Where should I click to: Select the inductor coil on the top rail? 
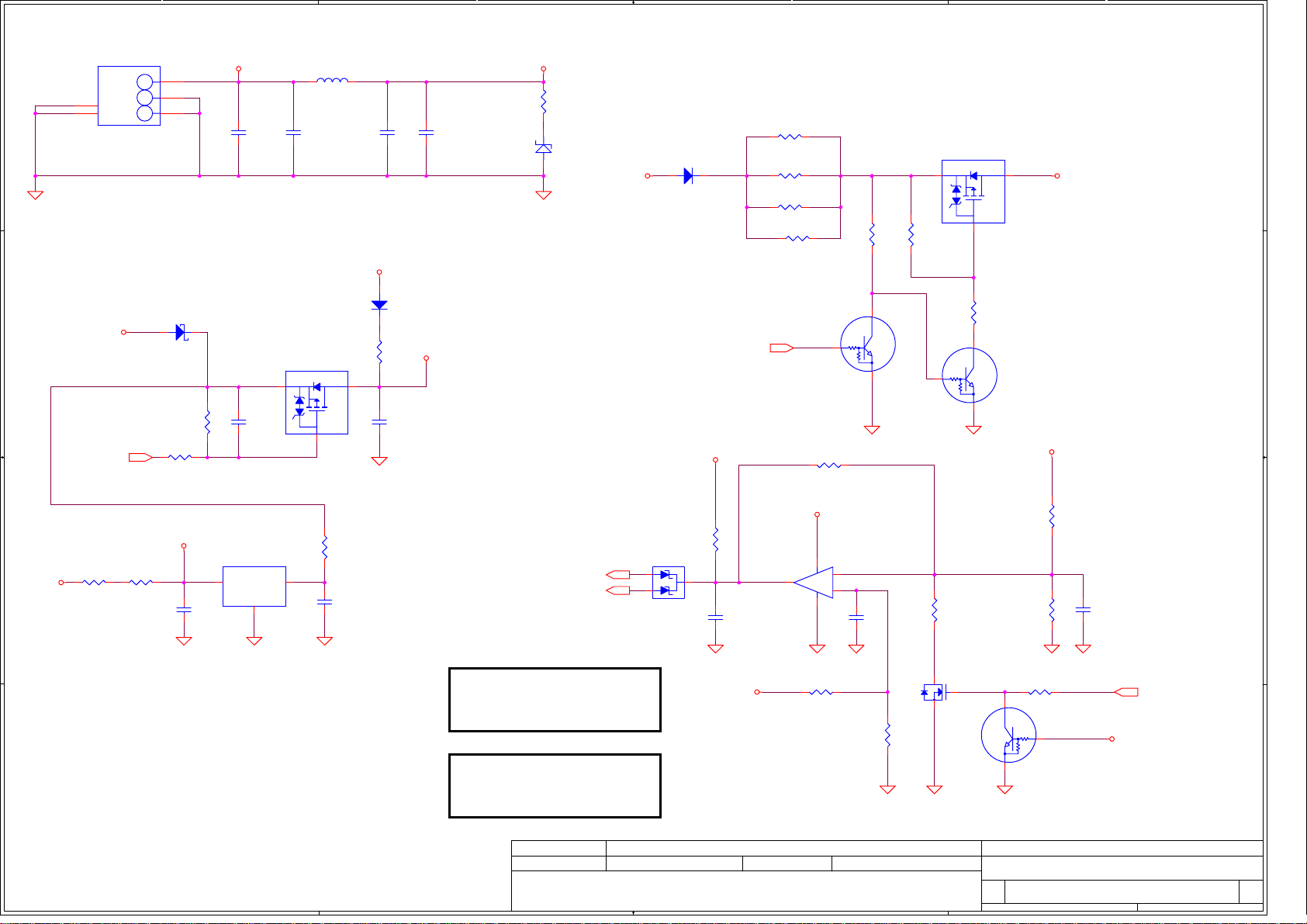pyautogui.click(x=333, y=79)
